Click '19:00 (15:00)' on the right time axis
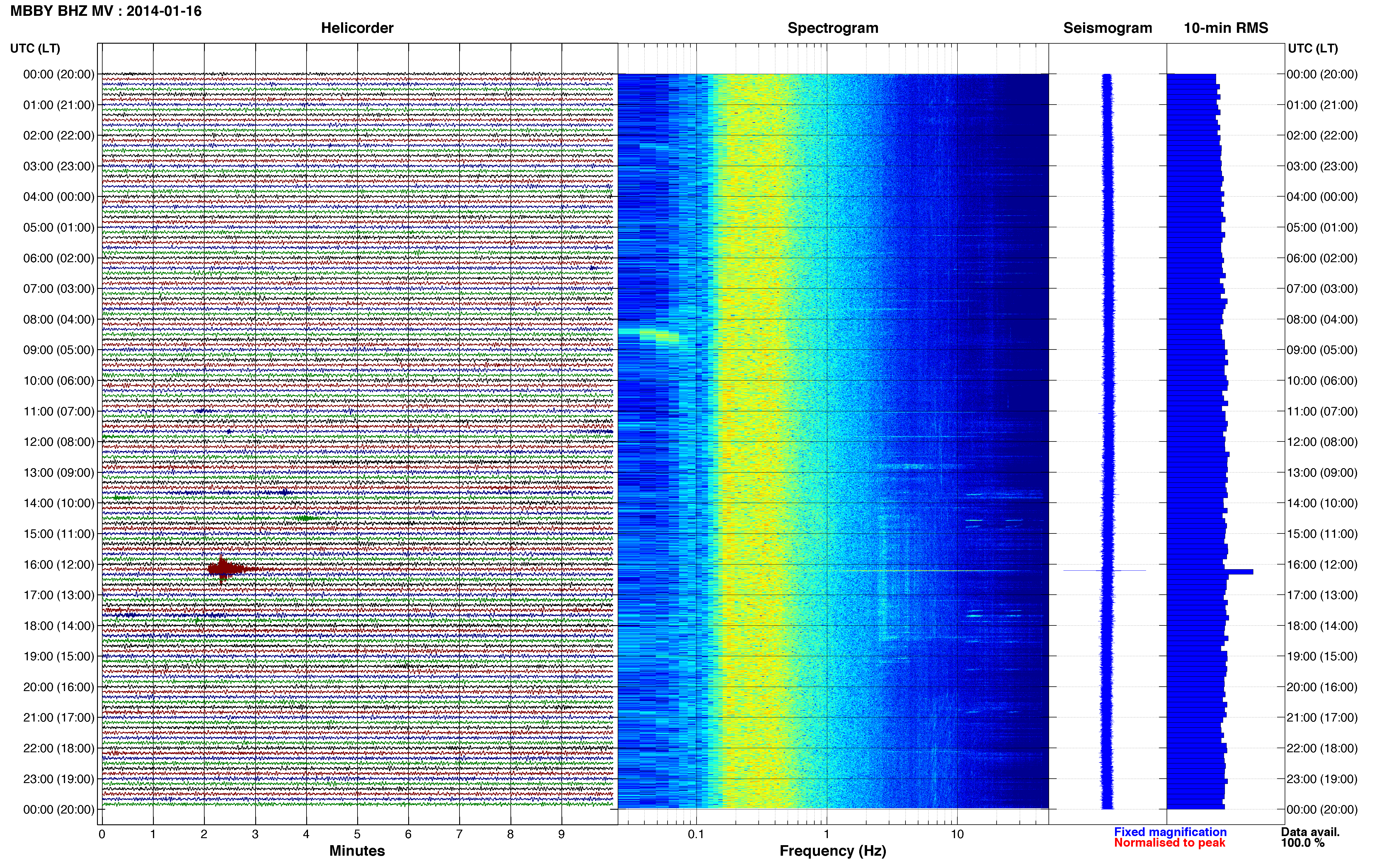The image size is (1389, 868). pyautogui.click(x=1322, y=657)
